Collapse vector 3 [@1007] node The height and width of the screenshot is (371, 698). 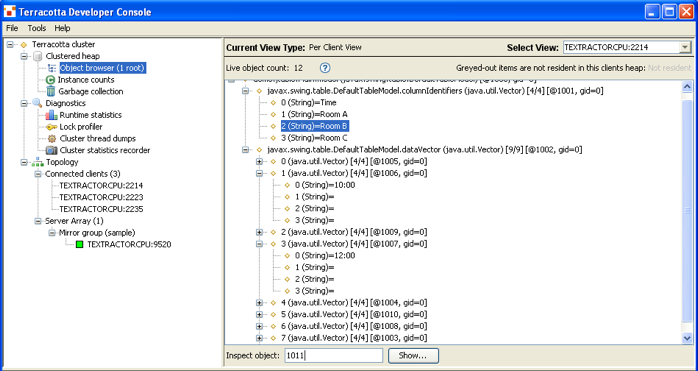pos(259,244)
